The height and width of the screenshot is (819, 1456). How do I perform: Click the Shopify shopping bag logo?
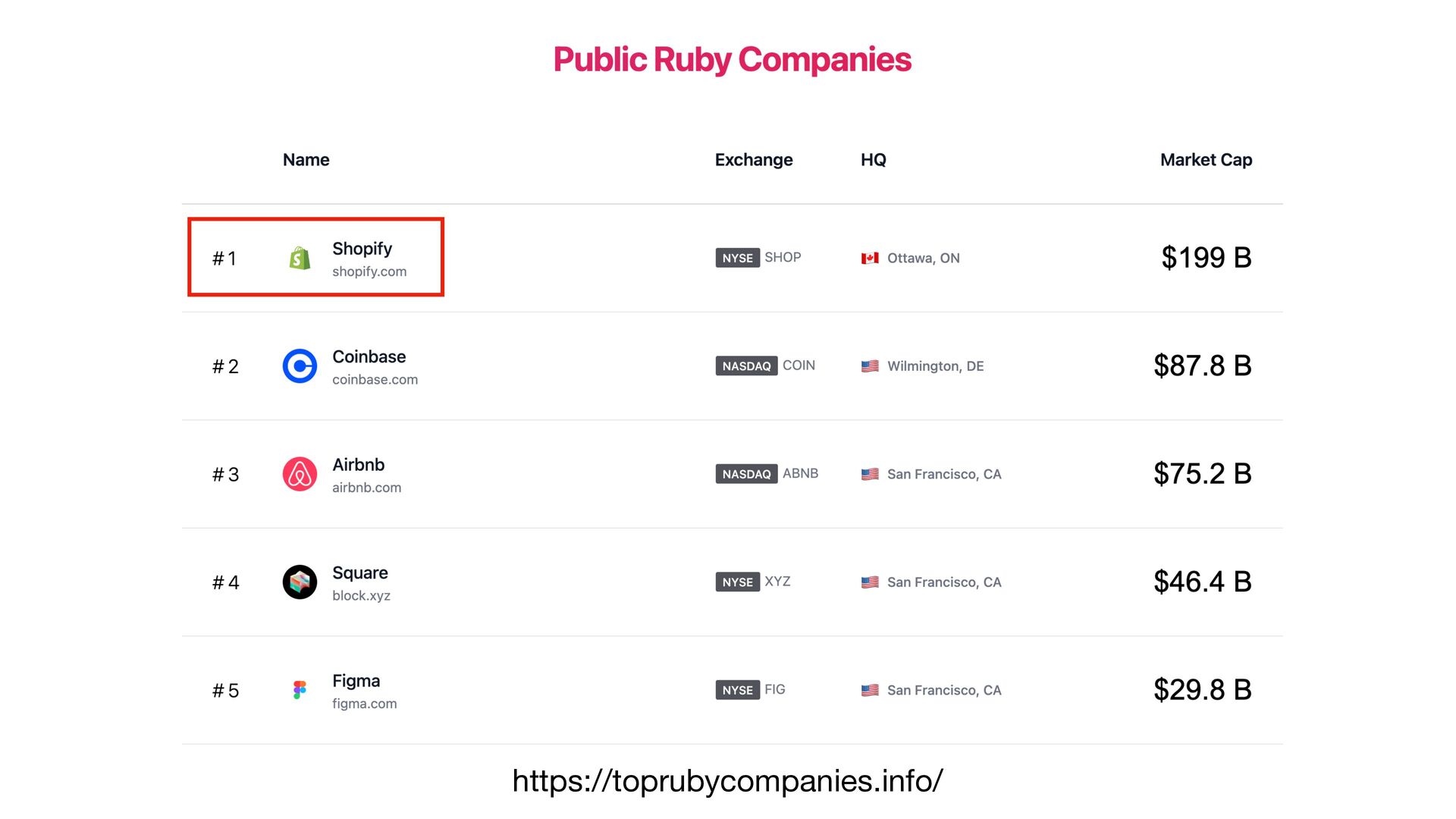[300, 259]
